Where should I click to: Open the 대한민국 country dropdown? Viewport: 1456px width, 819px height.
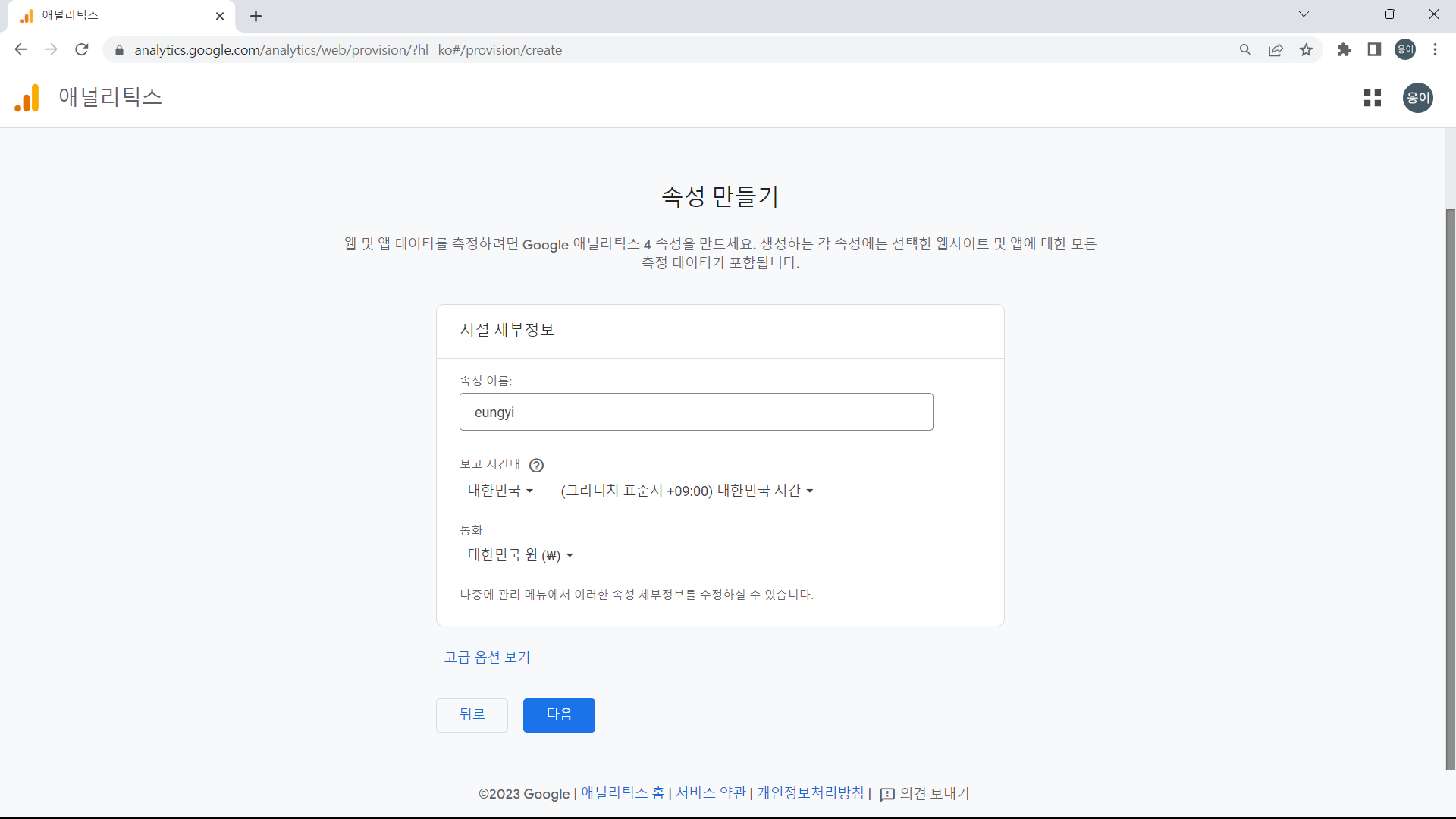point(499,491)
